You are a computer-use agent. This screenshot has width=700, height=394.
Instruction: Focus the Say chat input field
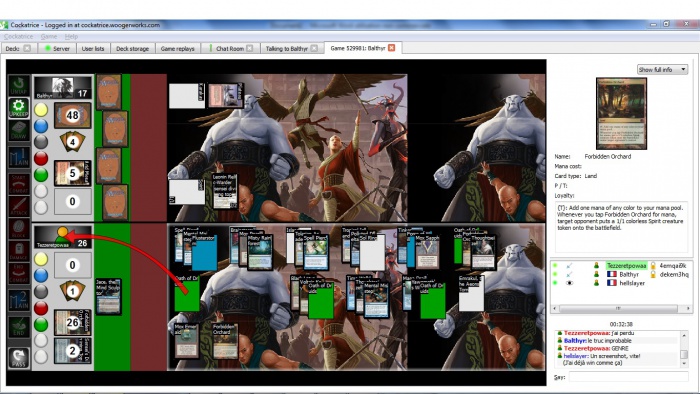[628, 377]
